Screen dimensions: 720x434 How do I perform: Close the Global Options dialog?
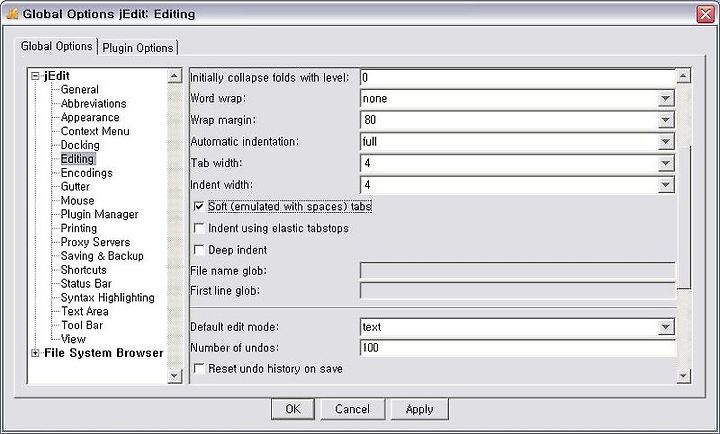pyautogui.click(x=705, y=14)
